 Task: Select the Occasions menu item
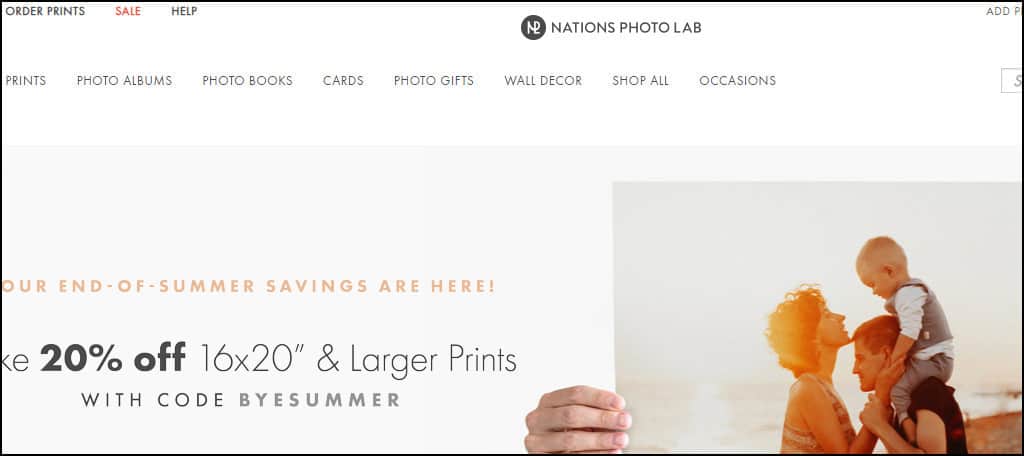737,80
